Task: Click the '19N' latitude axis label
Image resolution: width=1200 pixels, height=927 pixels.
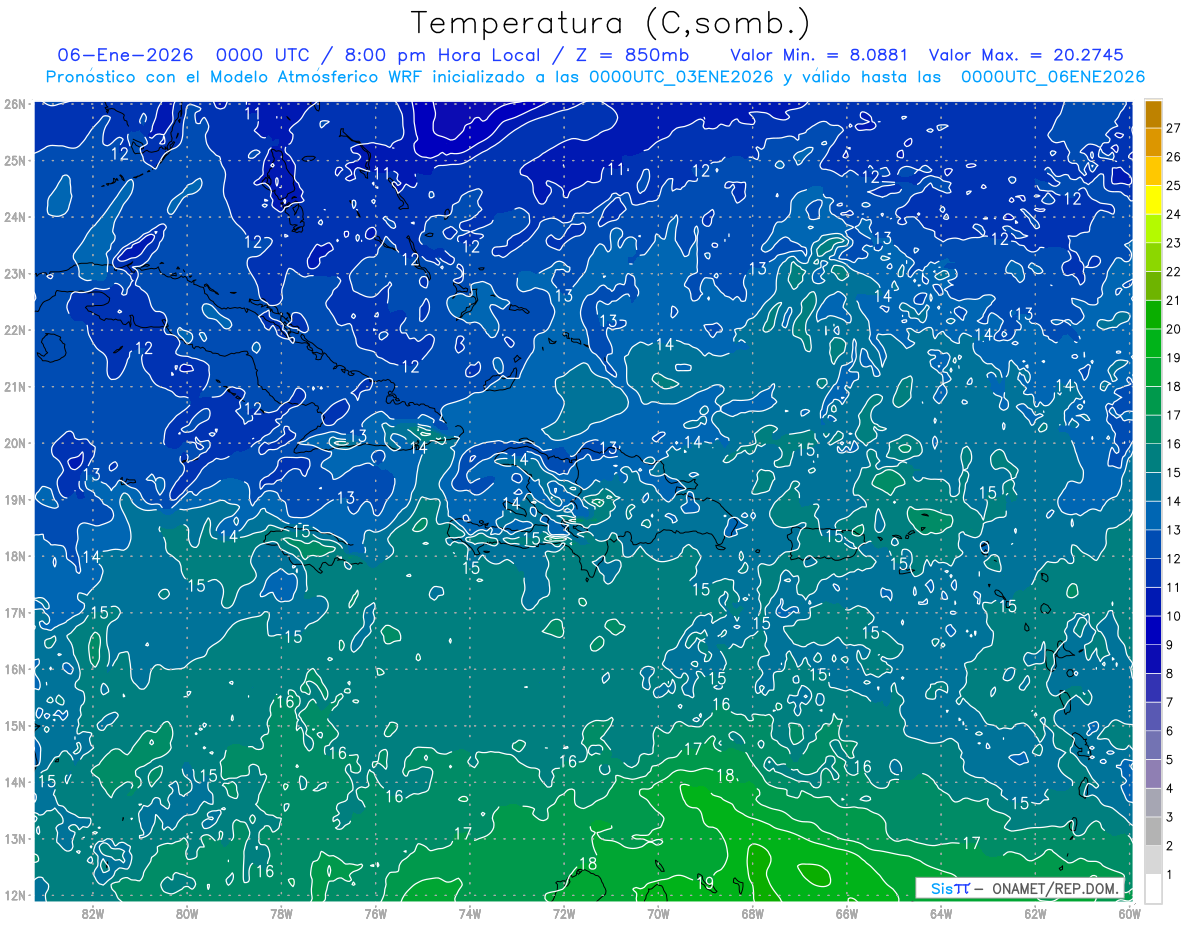Action: point(15,499)
